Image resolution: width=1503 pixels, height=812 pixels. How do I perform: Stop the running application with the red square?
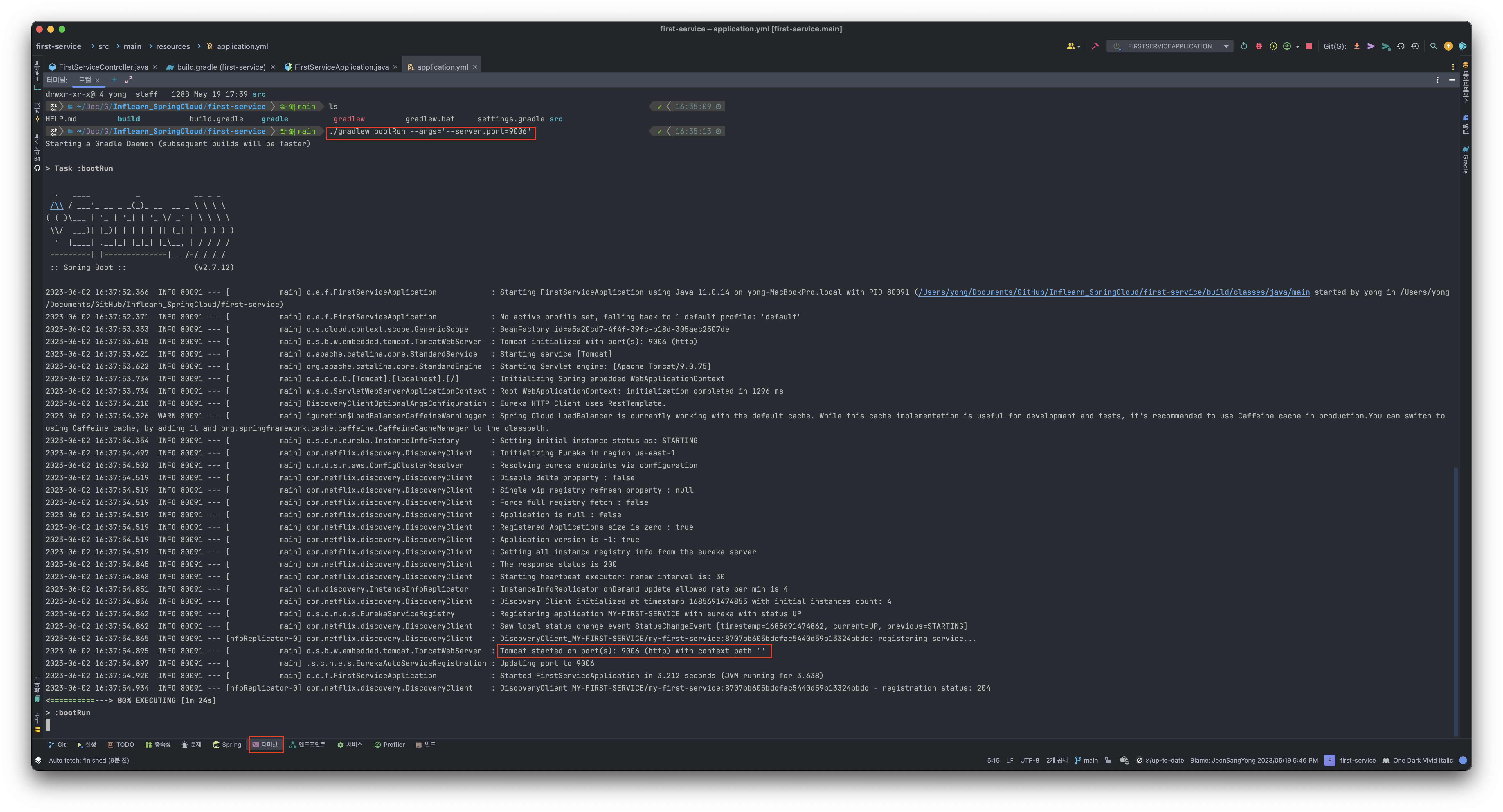pyautogui.click(x=1309, y=46)
